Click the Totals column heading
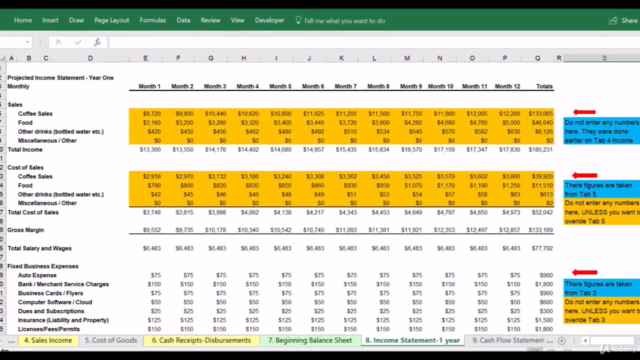 point(544,87)
